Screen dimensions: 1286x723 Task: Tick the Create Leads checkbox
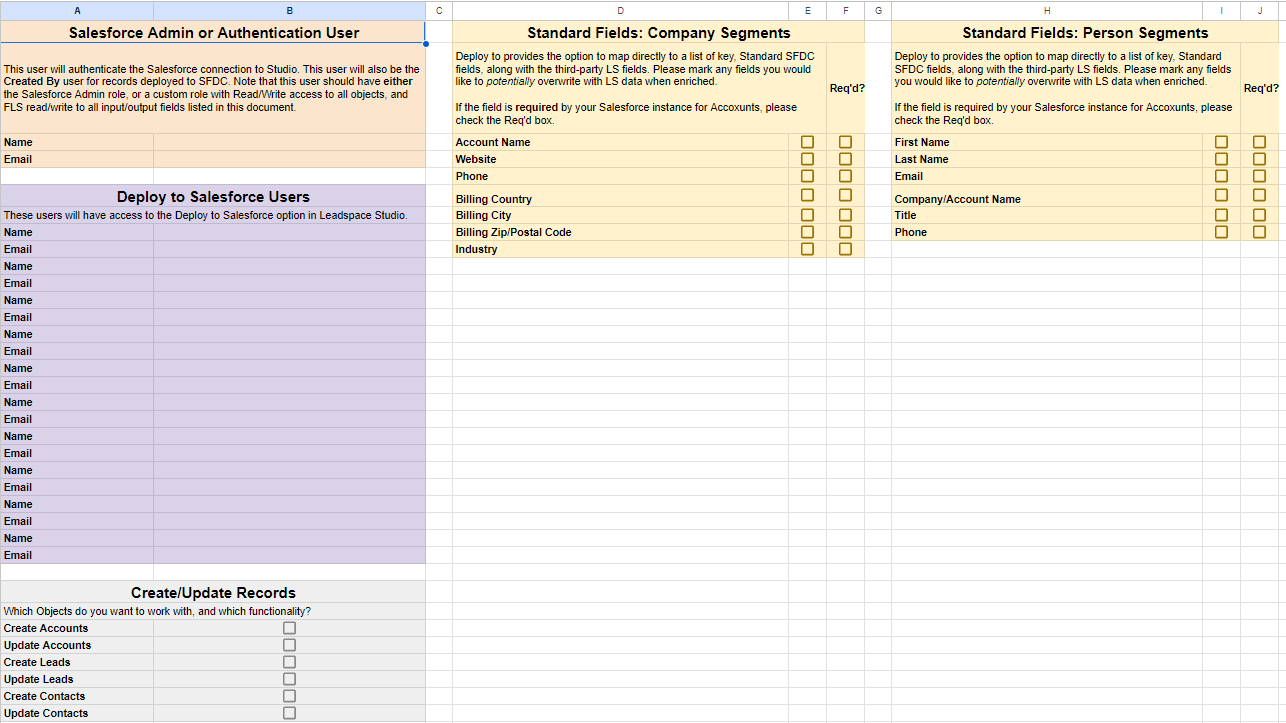pos(289,662)
